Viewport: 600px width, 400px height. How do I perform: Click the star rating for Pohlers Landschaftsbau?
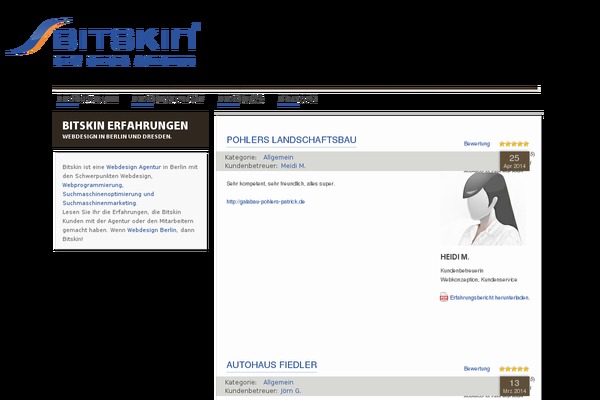[514, 144]
